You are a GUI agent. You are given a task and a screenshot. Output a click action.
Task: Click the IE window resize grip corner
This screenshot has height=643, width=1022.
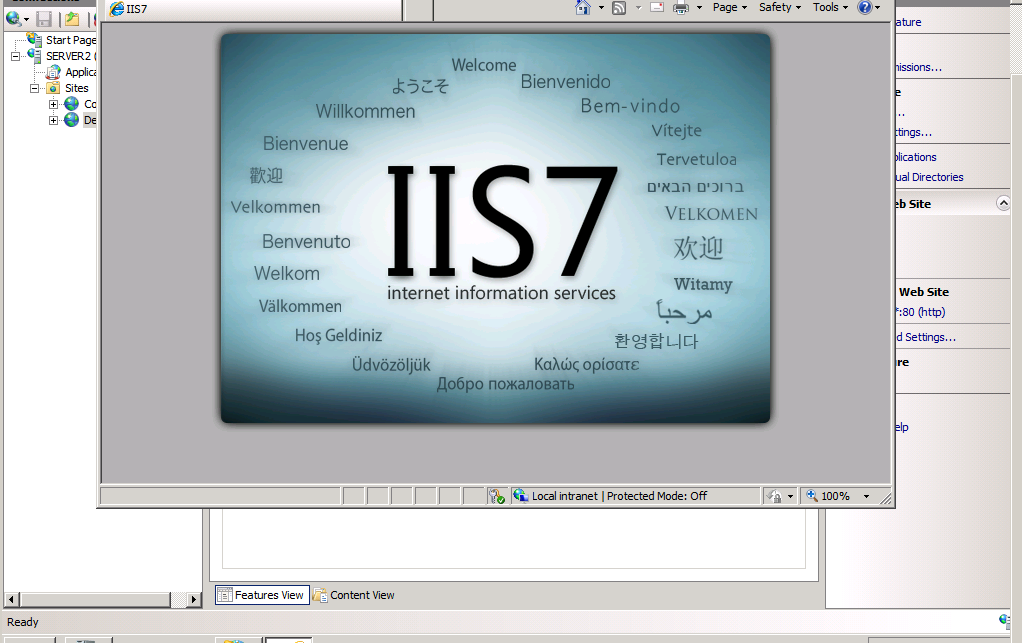pos(886,498)
